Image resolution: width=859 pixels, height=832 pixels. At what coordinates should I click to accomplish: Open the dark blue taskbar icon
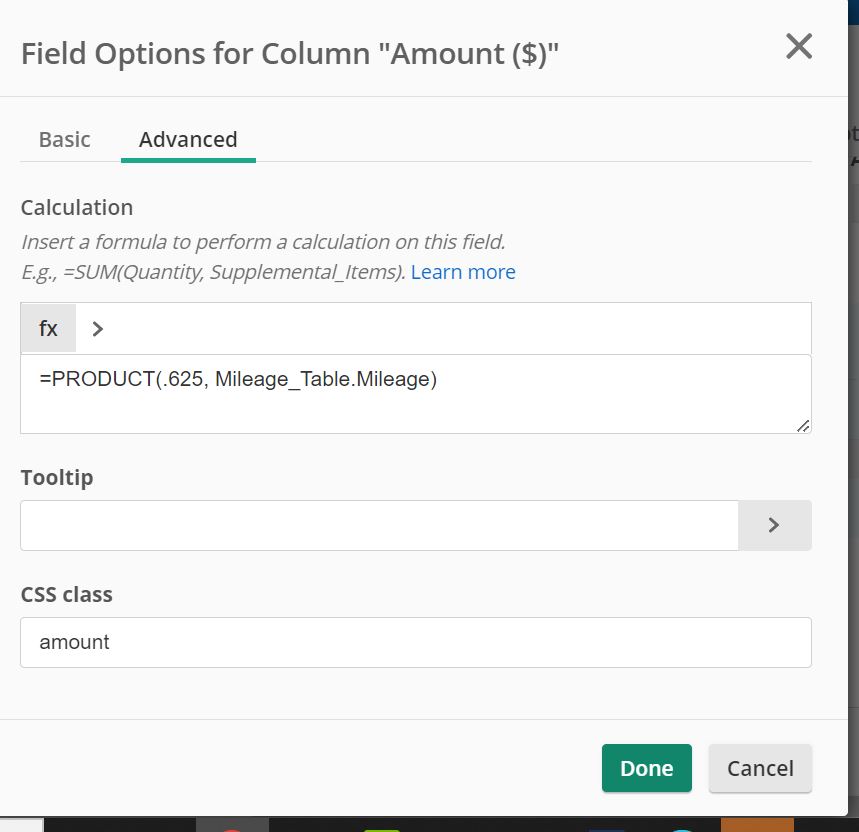[x=606, y=829]
